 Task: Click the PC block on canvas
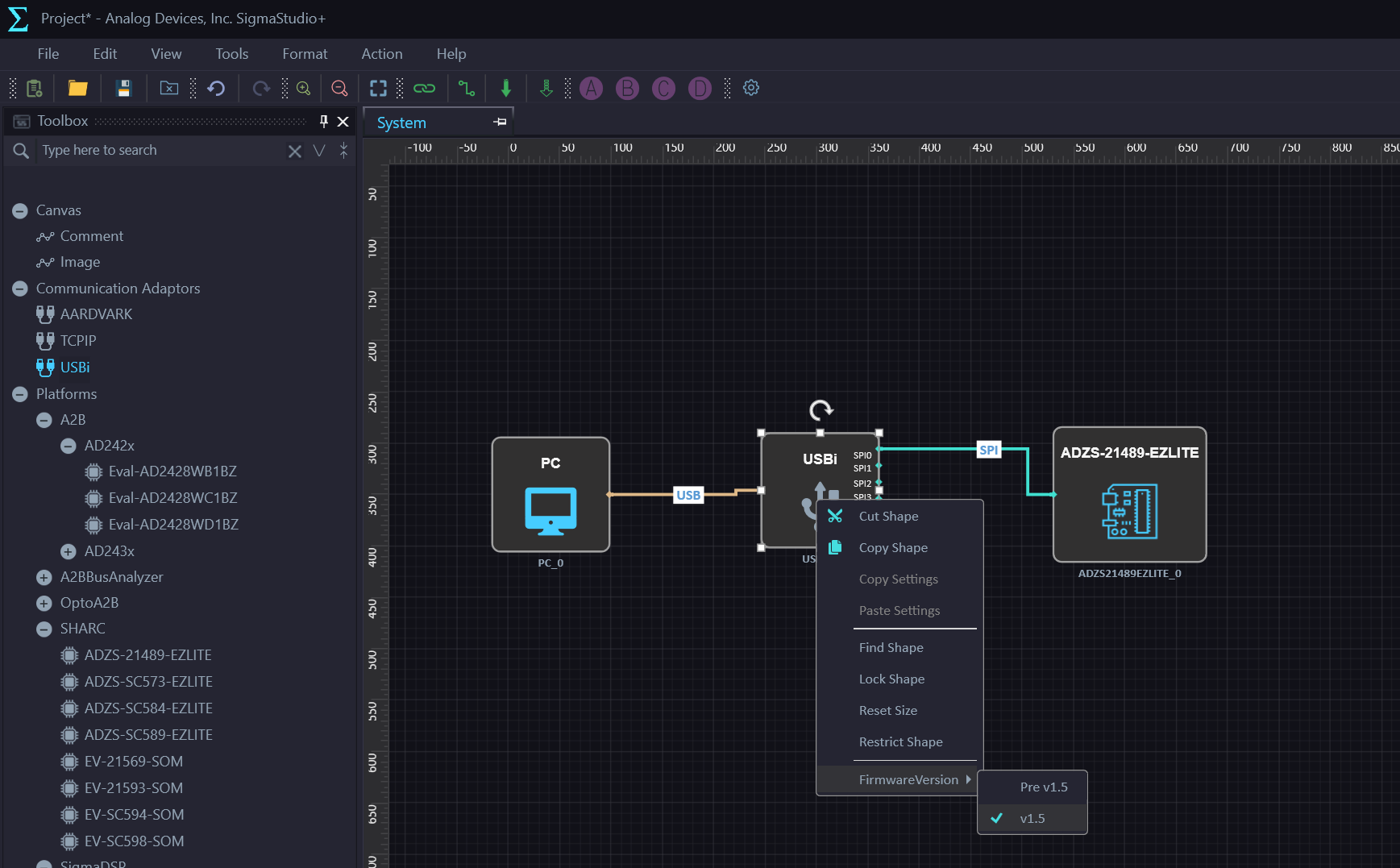tap(550, 495)
